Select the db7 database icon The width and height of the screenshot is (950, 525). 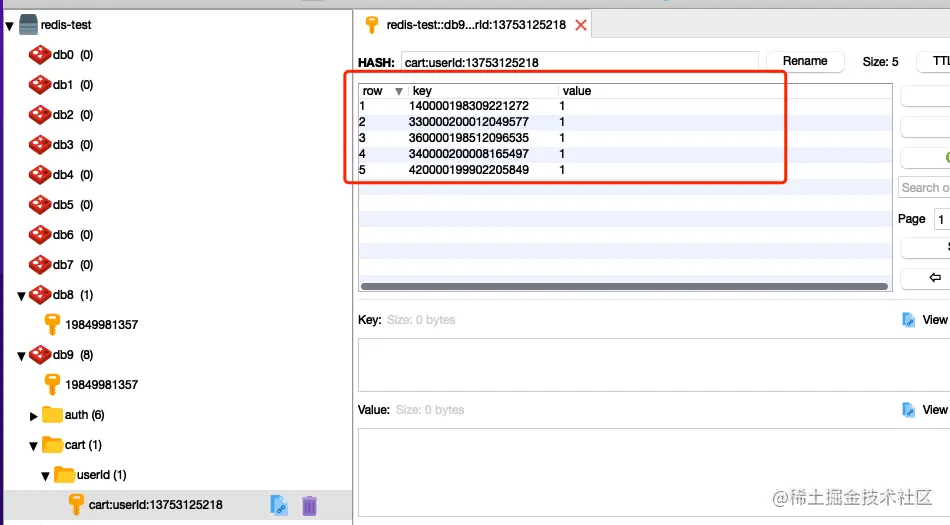[x=39, y=265]
